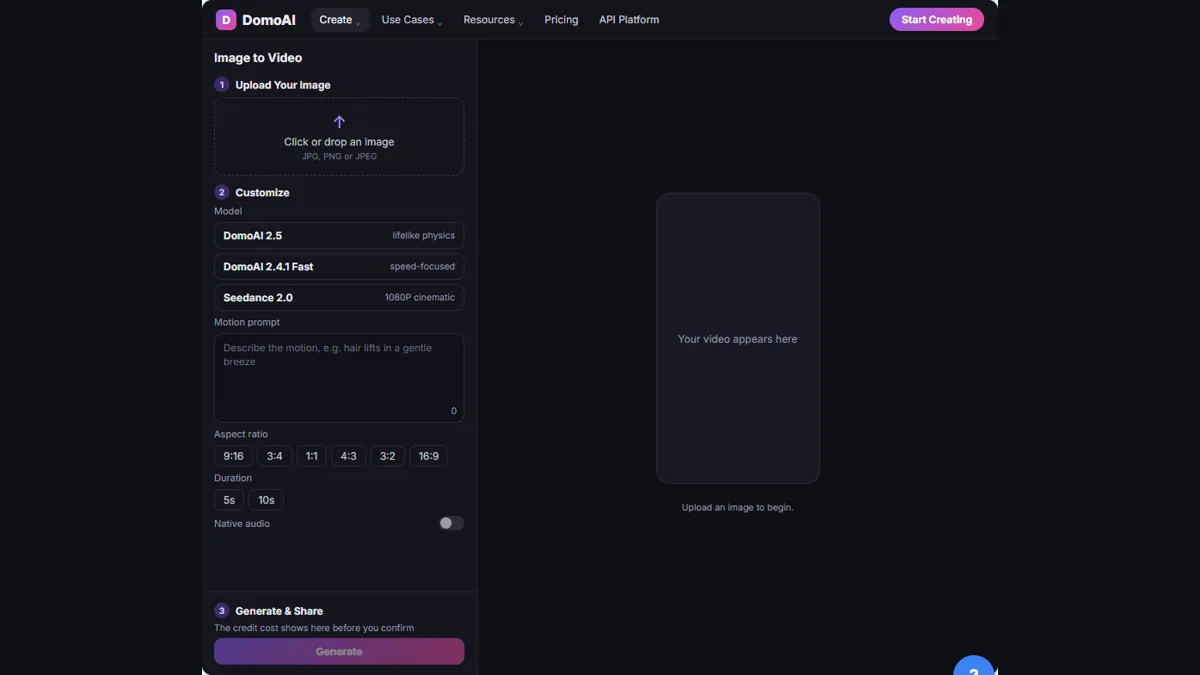Toggle the Native audio switch
Screen dimensions: 1200x675
451,523
